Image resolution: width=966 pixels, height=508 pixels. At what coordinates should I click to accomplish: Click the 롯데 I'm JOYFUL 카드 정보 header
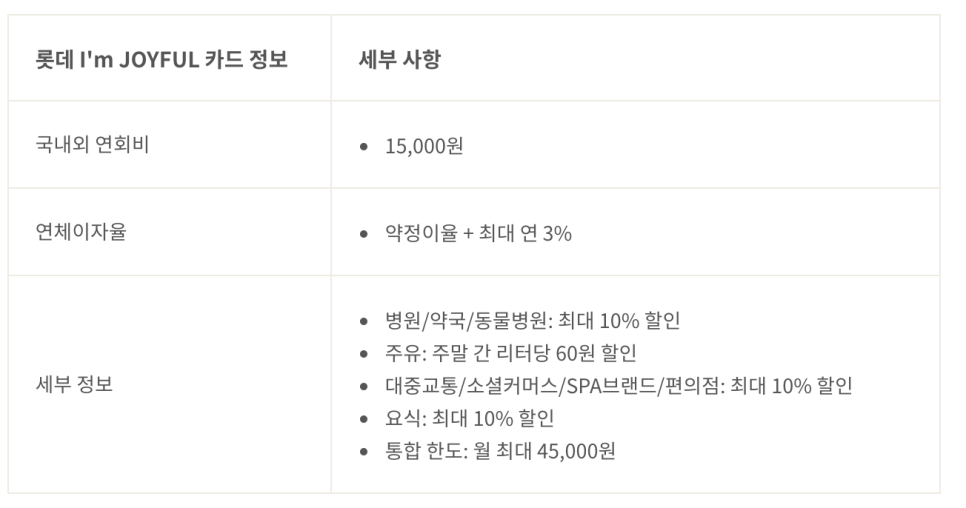[x=161, y=59]
